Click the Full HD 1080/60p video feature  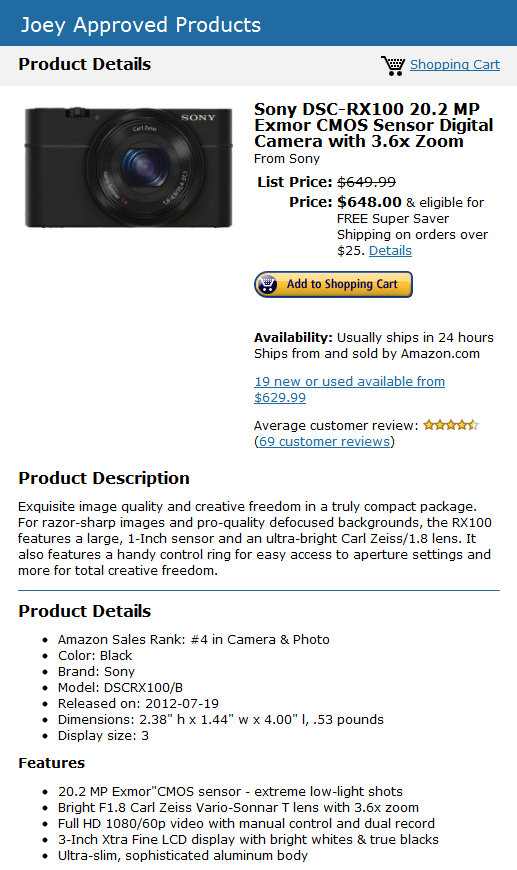(x=246, y=824)
